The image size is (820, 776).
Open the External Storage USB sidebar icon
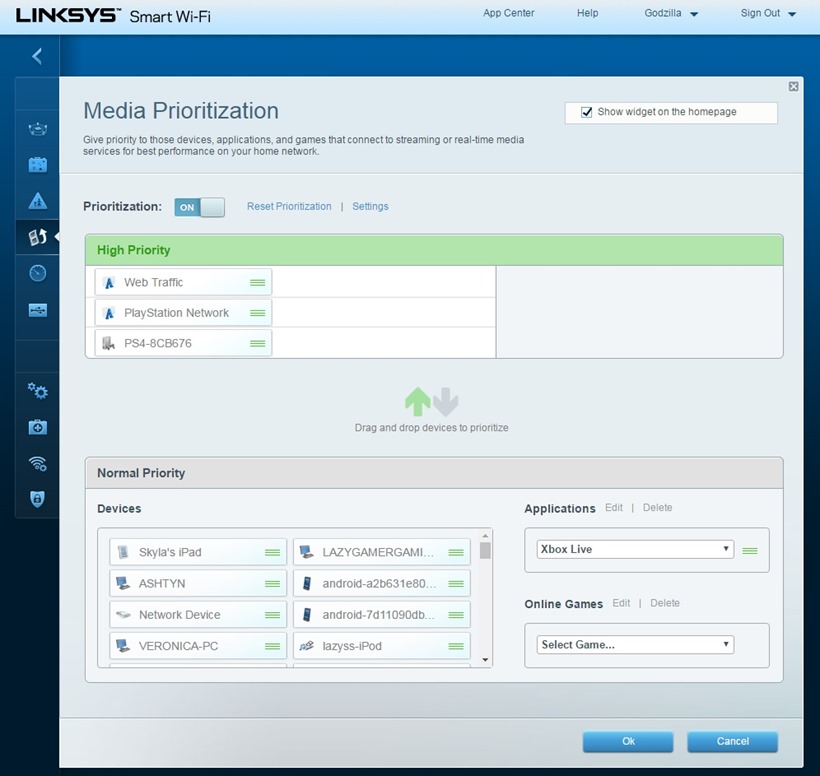[38, 310]
